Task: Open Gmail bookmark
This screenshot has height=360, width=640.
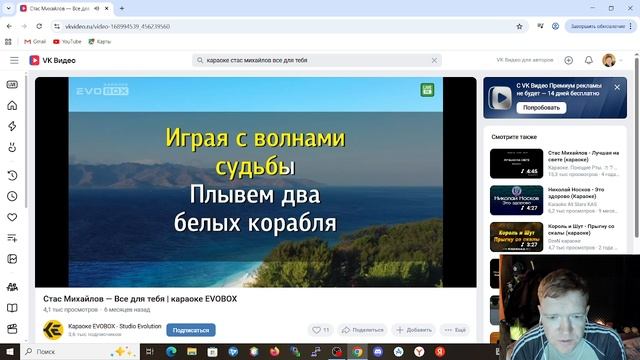Action: click(35, 42)
